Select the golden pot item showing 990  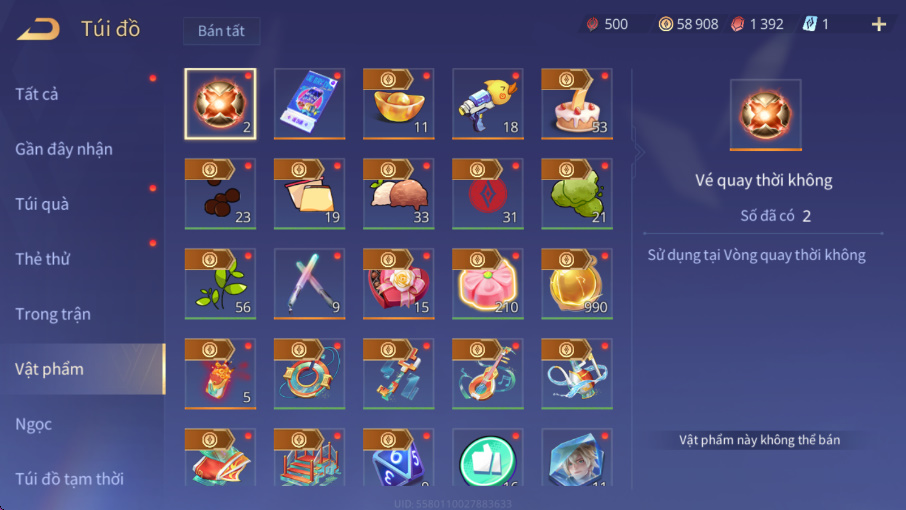coord(577,284)
